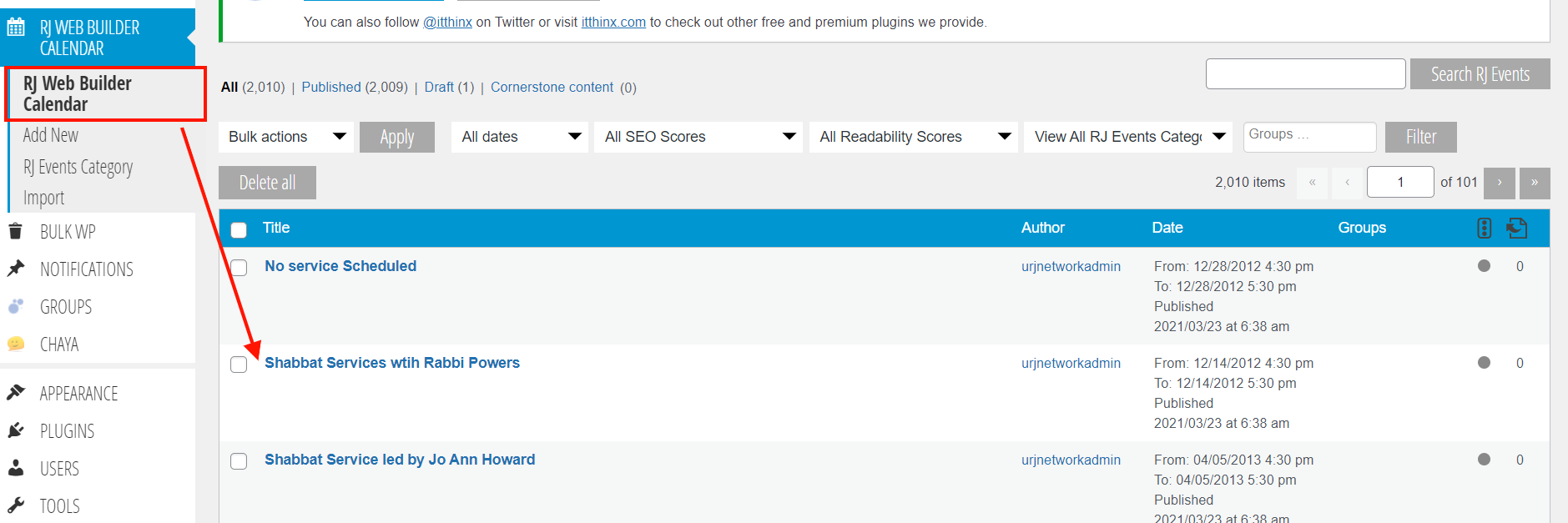This screenshot has height=523, width=1568.
Task: Expand the Bulk actions dropdown
Action: (x=286, y=137)
